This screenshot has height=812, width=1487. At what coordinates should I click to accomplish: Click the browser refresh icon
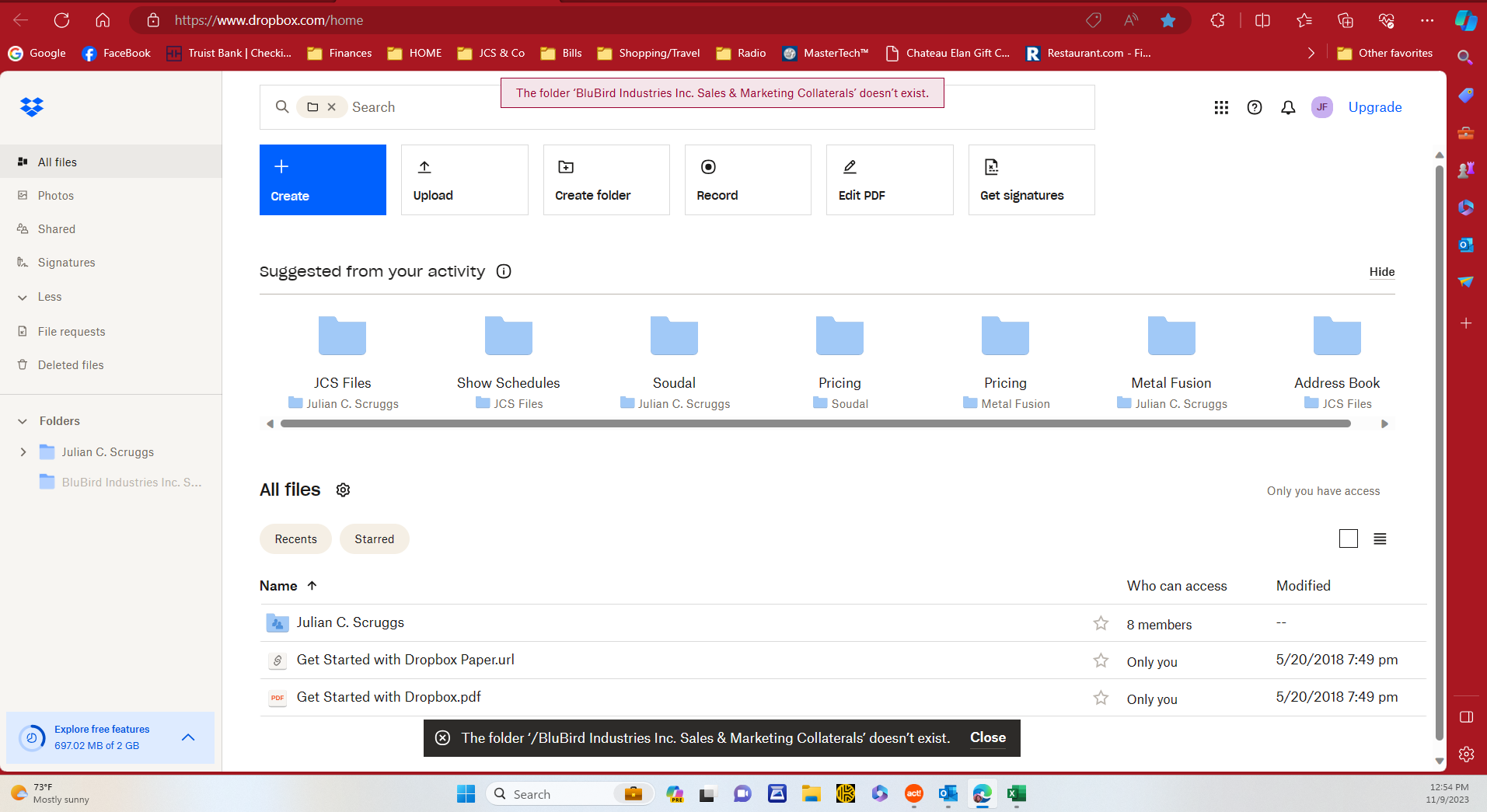click(x=62, y=20)
